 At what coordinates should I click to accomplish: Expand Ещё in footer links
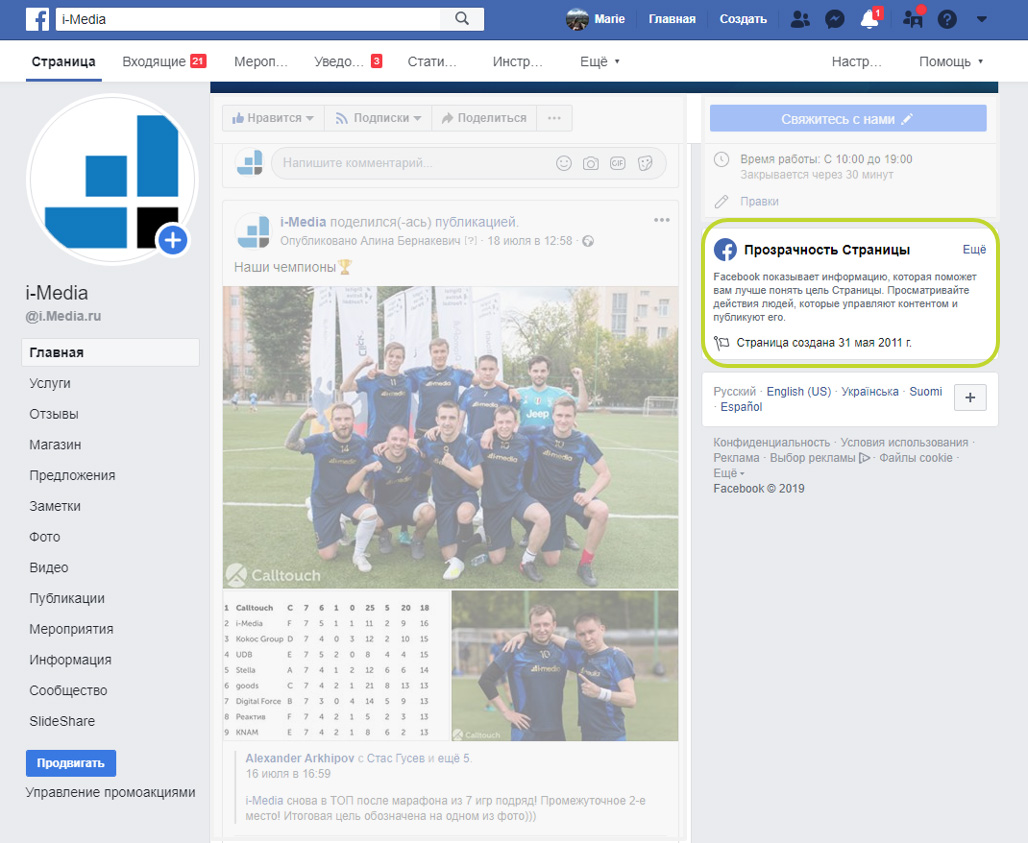[728, 473]
